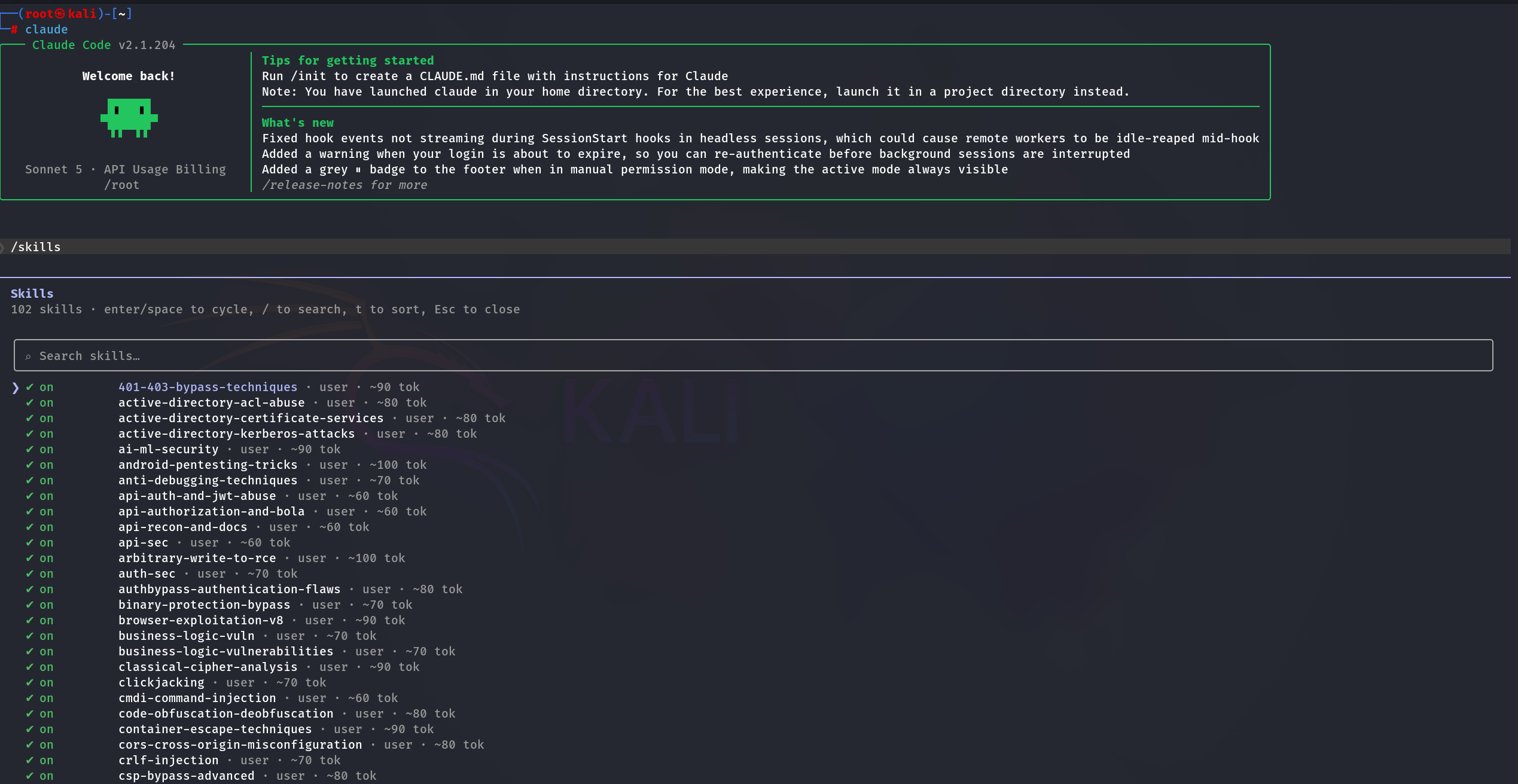The height and width of the screenshot is (784, 1518).
Task: Select the api-authorization-and-bola skill name
Action: click(211, 512)
